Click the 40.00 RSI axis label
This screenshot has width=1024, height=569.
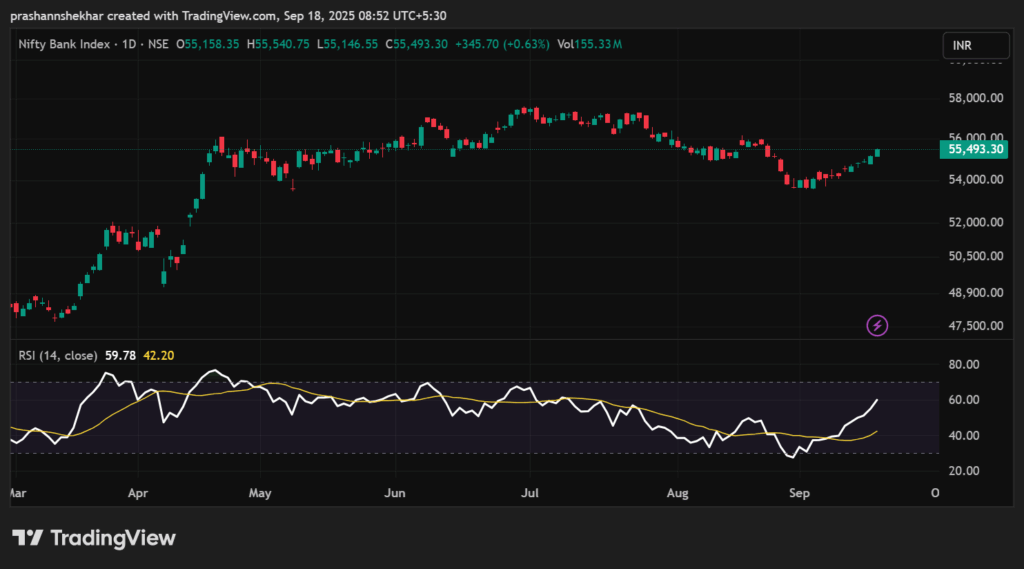tap(964, 436)
